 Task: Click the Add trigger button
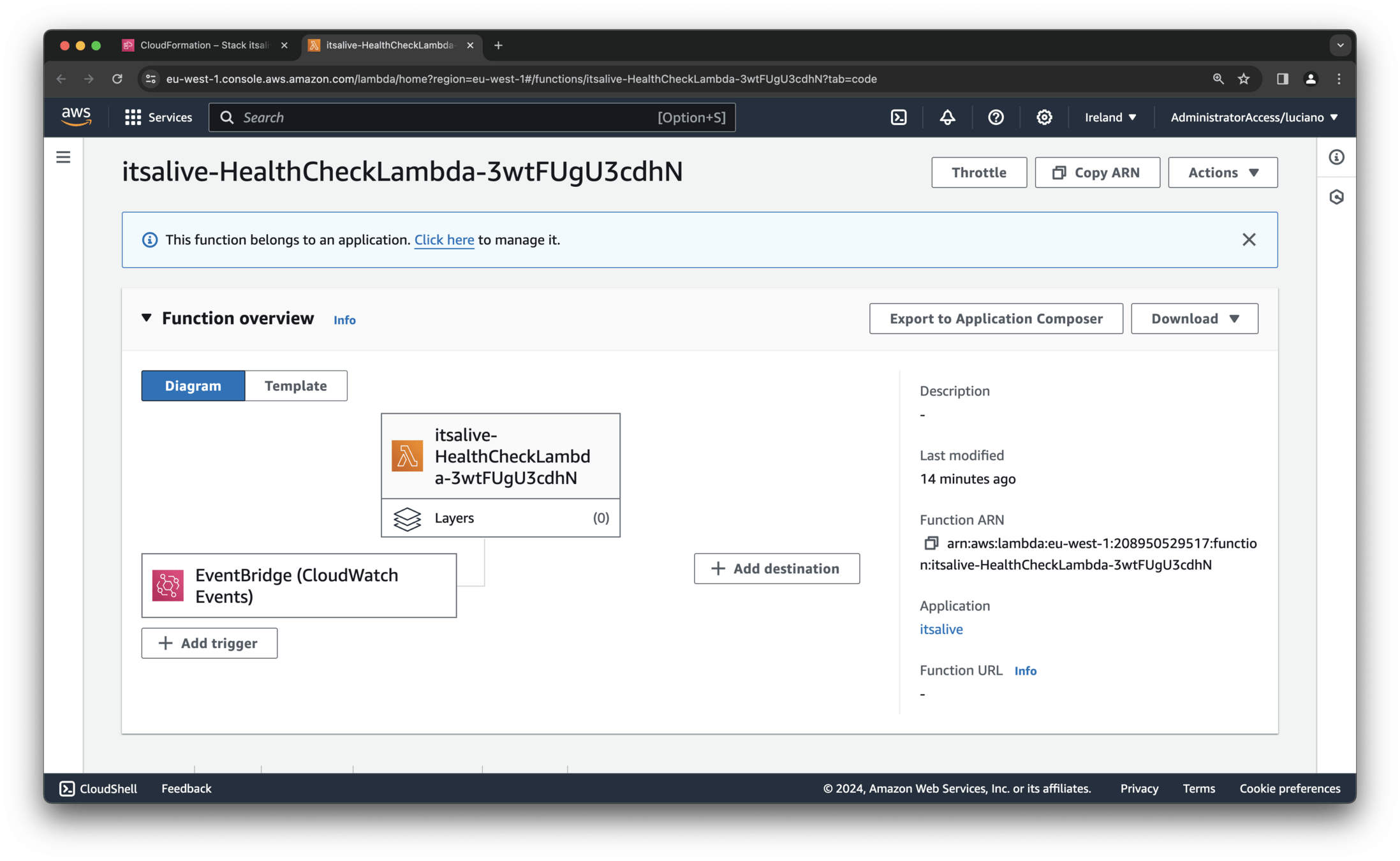click(209, 643)
